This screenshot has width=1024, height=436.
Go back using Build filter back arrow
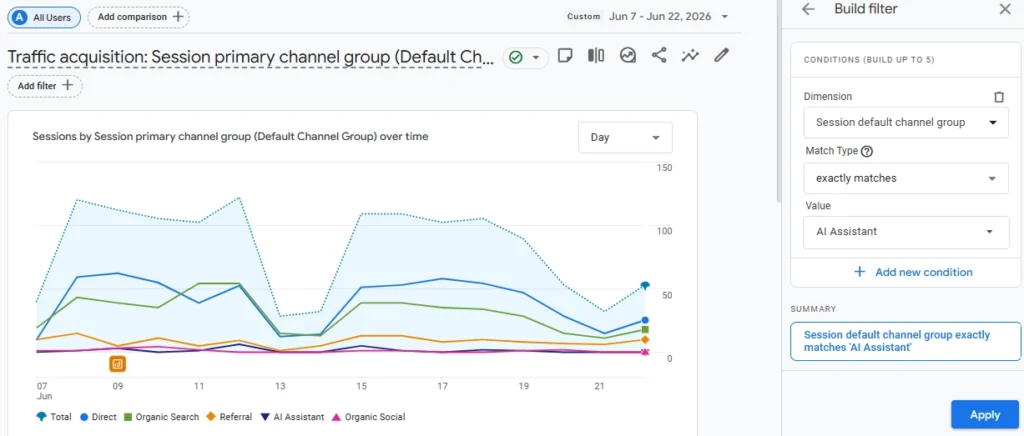(x=808, y=9)
